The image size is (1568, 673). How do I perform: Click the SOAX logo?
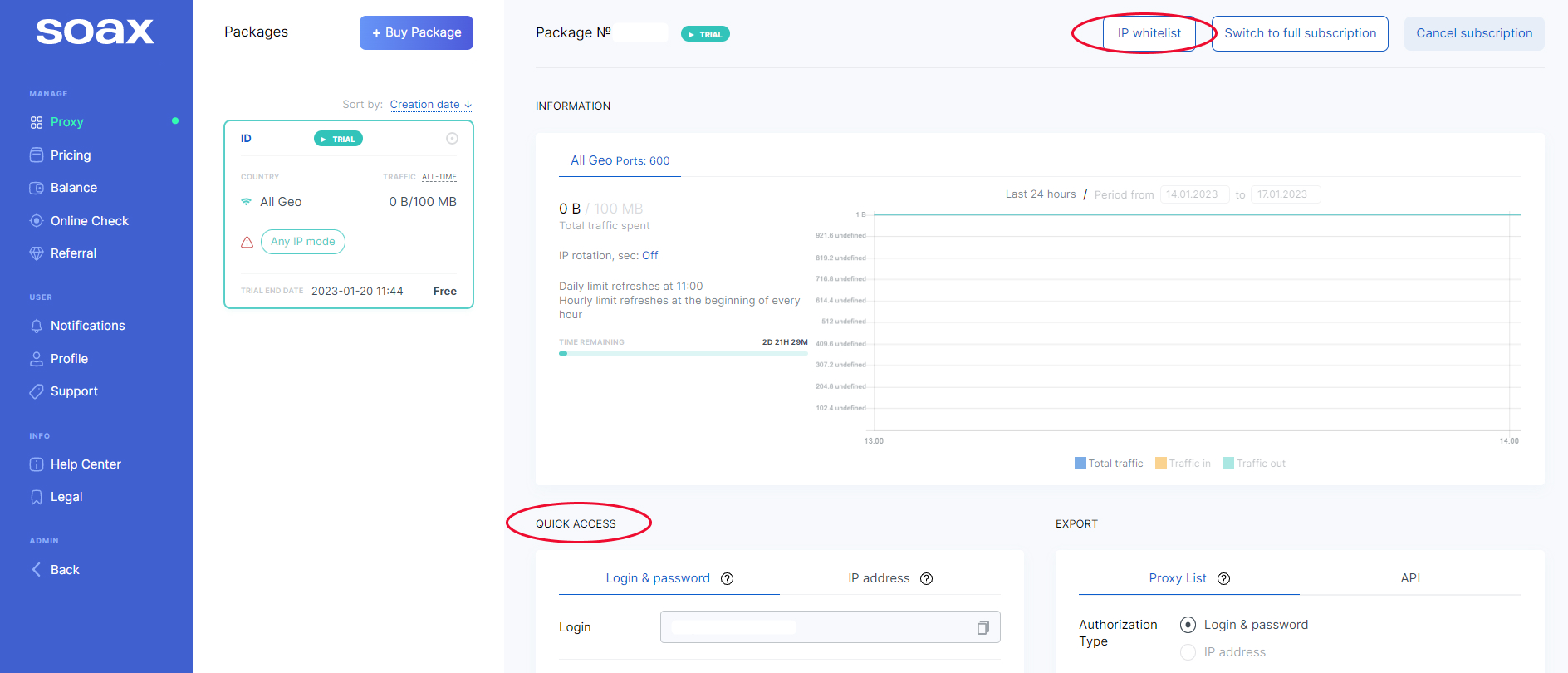click(95, 32)
